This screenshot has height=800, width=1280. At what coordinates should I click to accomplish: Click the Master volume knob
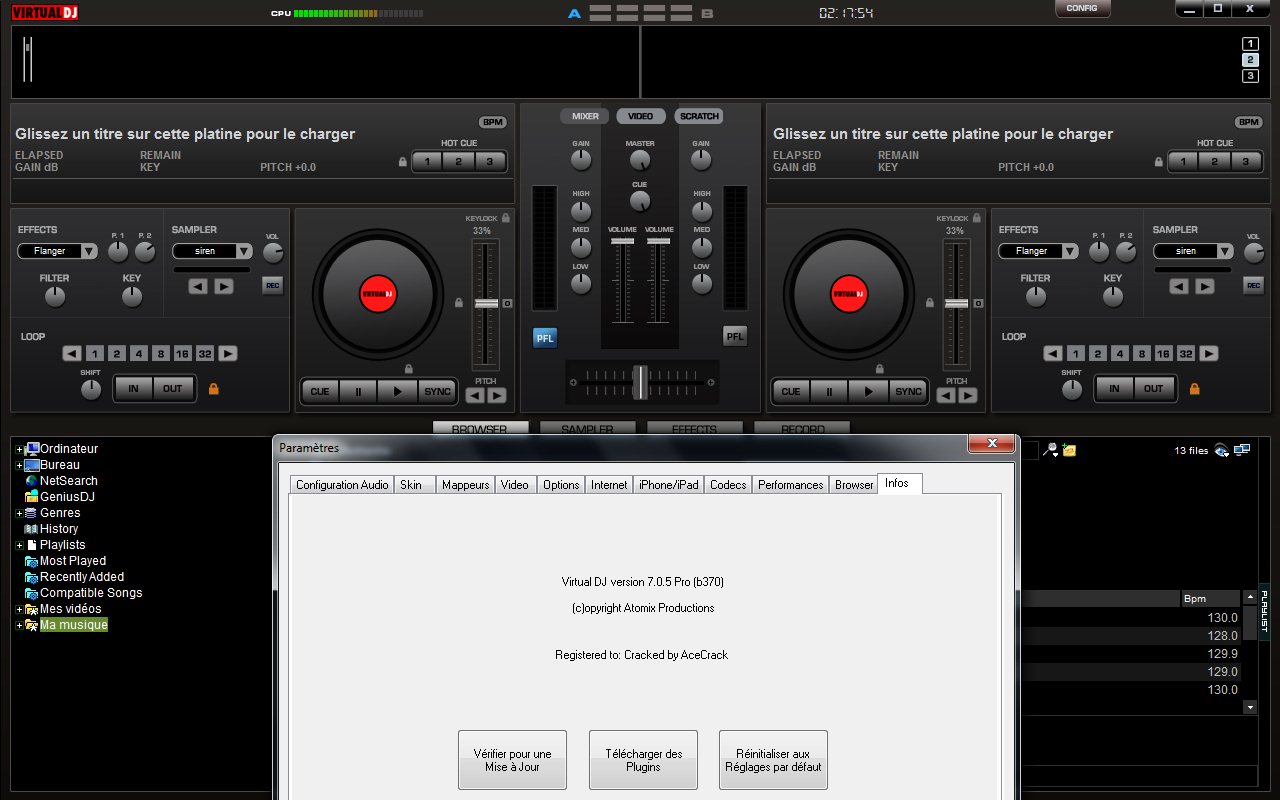point(640,160)
